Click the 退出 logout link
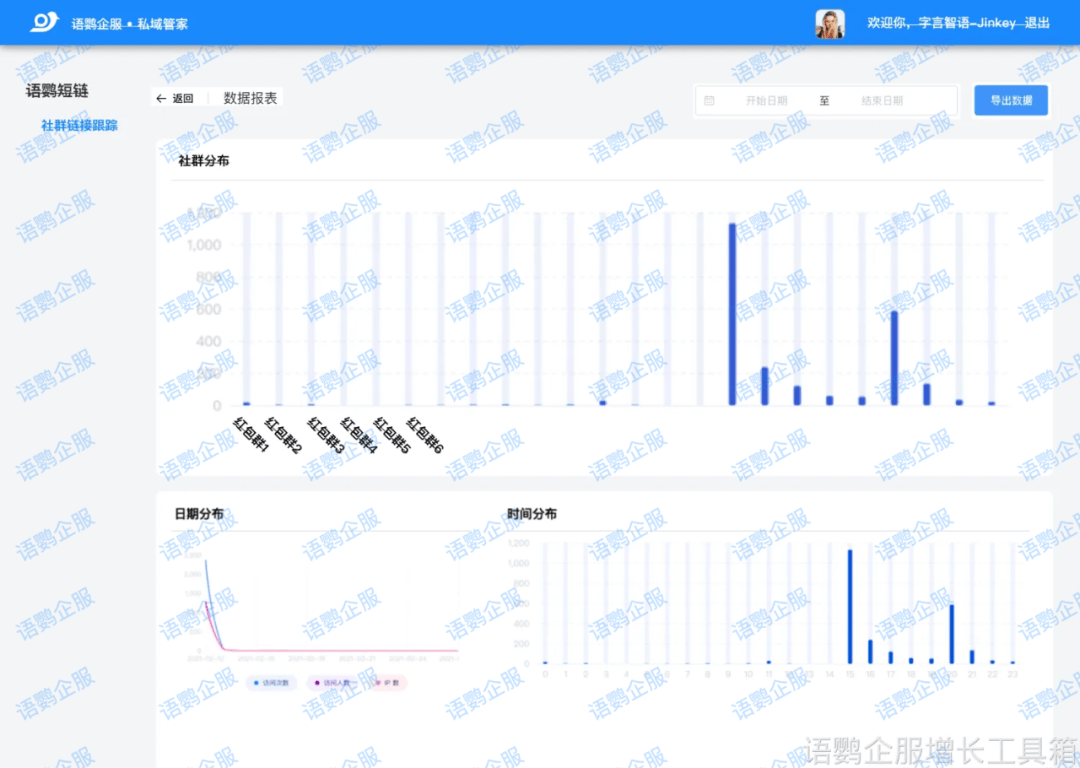The height and width of the screenshot is (768, 1080). 1034,21
